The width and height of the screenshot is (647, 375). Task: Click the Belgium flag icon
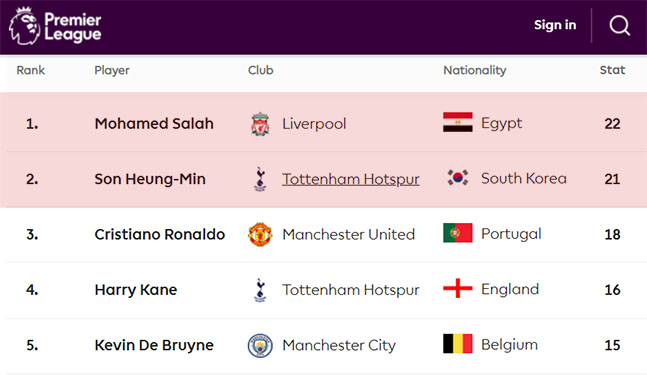[458, 344]
